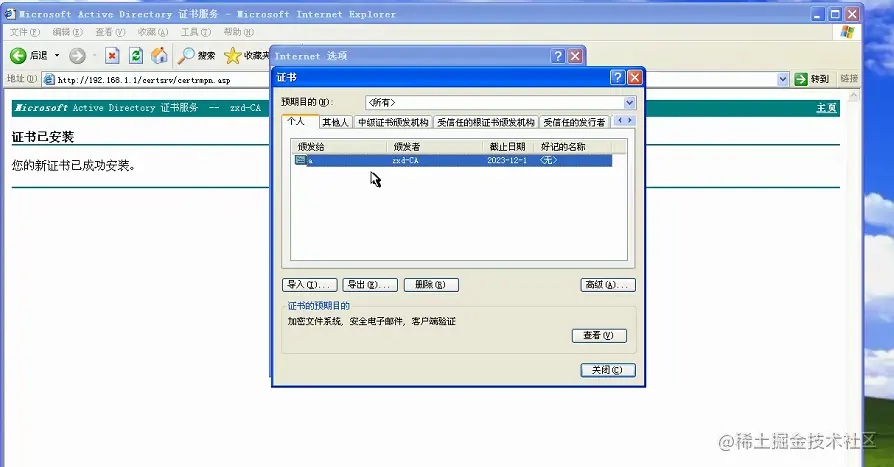This screenshot has height=467, width=894.
Task: Select the zxd-CA issuer cell in the certificate row
Action: 405,161
